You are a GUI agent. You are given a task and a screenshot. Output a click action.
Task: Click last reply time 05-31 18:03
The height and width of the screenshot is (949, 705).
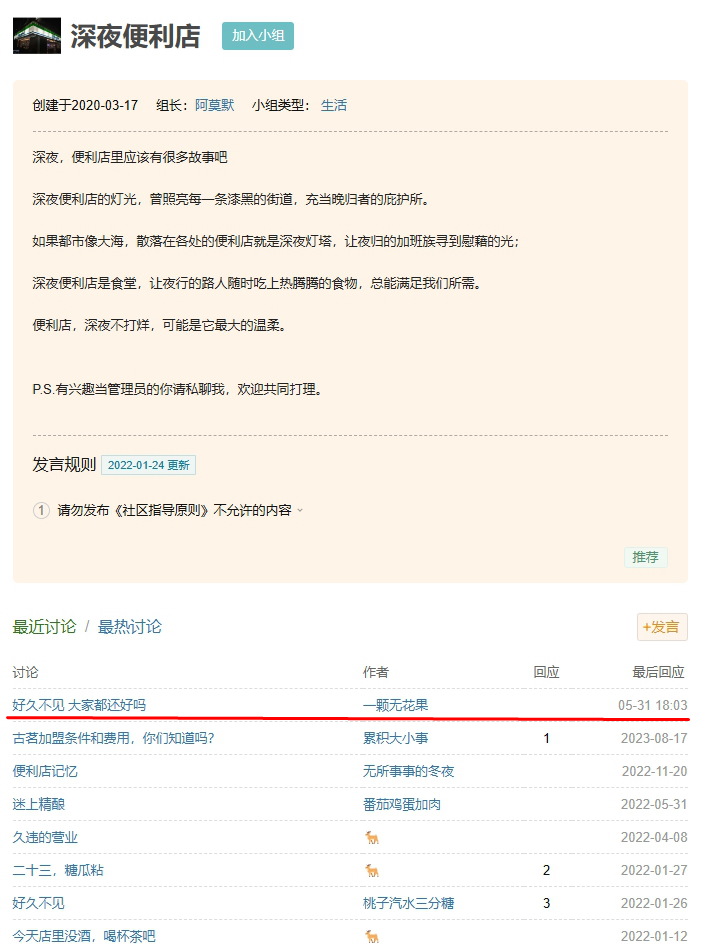[x=652, y=705]
